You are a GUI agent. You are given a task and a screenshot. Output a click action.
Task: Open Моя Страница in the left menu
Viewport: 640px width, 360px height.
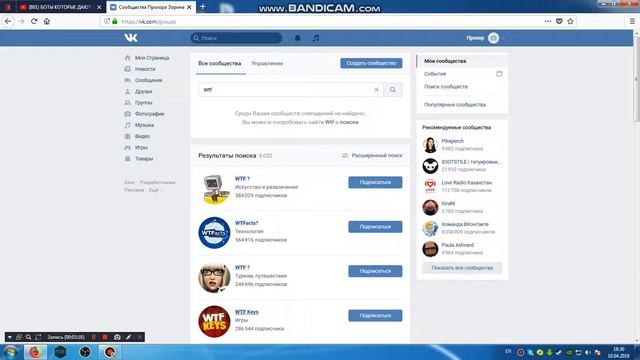[152, 58]
